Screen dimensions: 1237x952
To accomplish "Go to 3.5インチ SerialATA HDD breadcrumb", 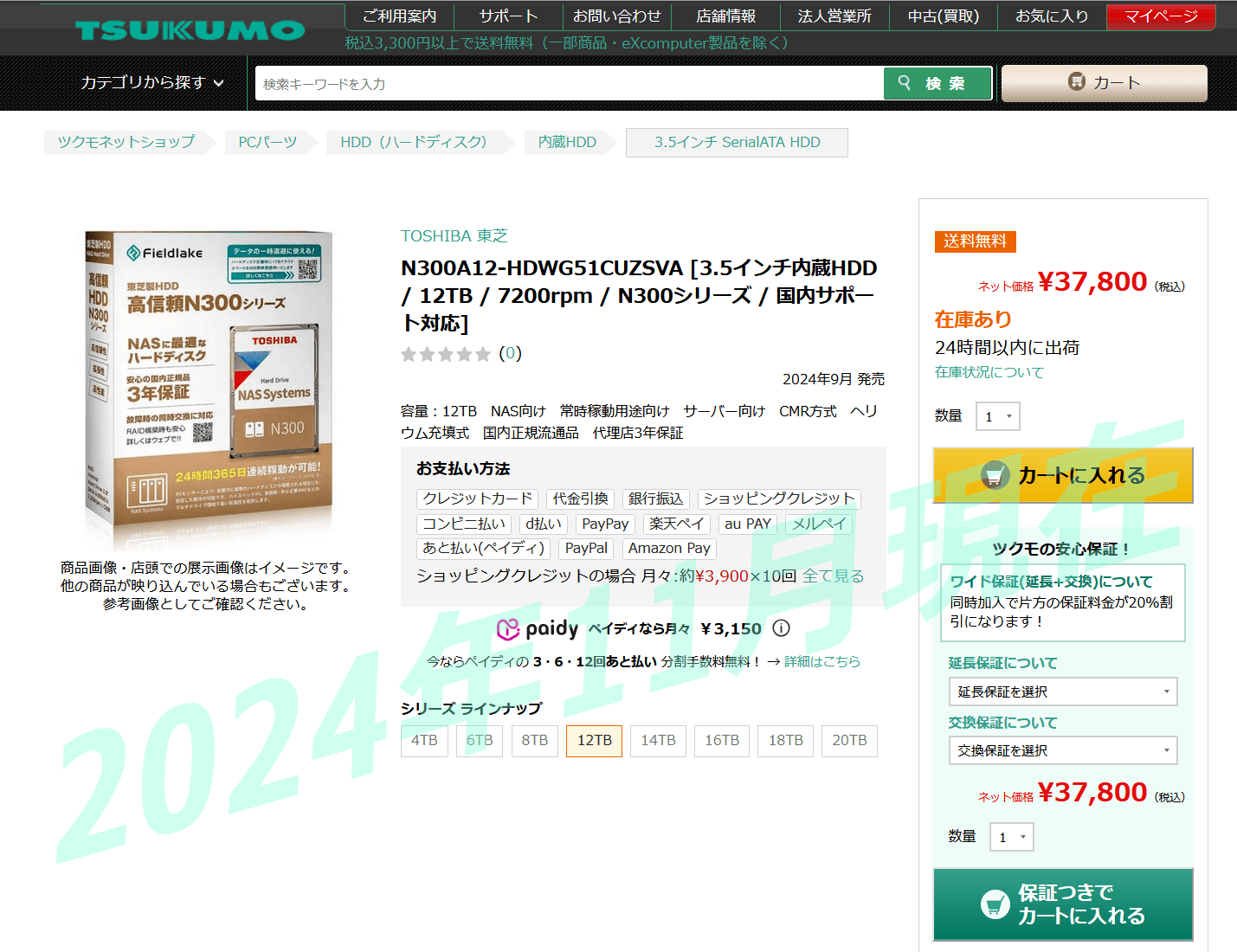I will click(737, 142).
